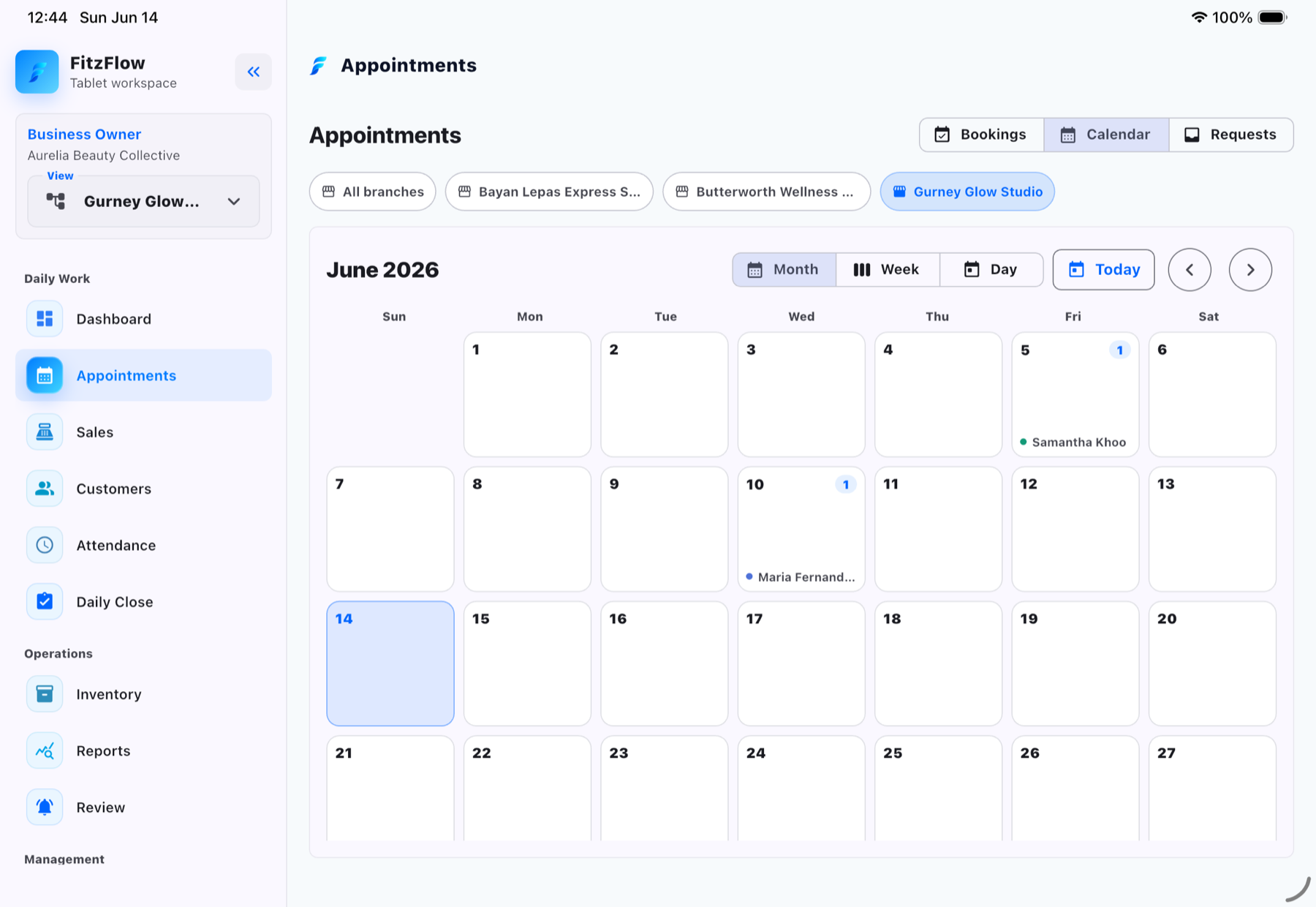Select June 1 day cell
This screenshot has width=1316, height=907.
(x=527, y=395)
